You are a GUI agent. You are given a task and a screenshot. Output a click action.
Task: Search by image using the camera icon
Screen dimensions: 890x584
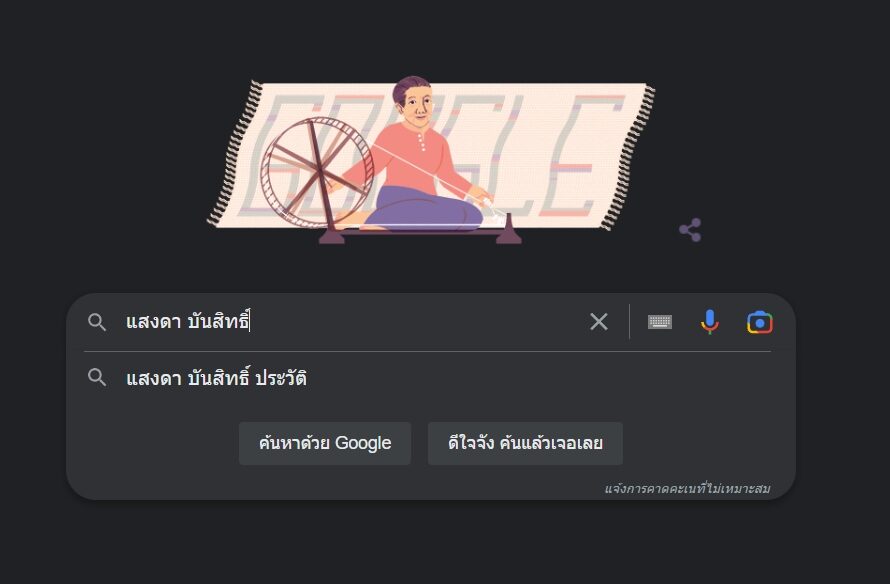pos(759,322)
